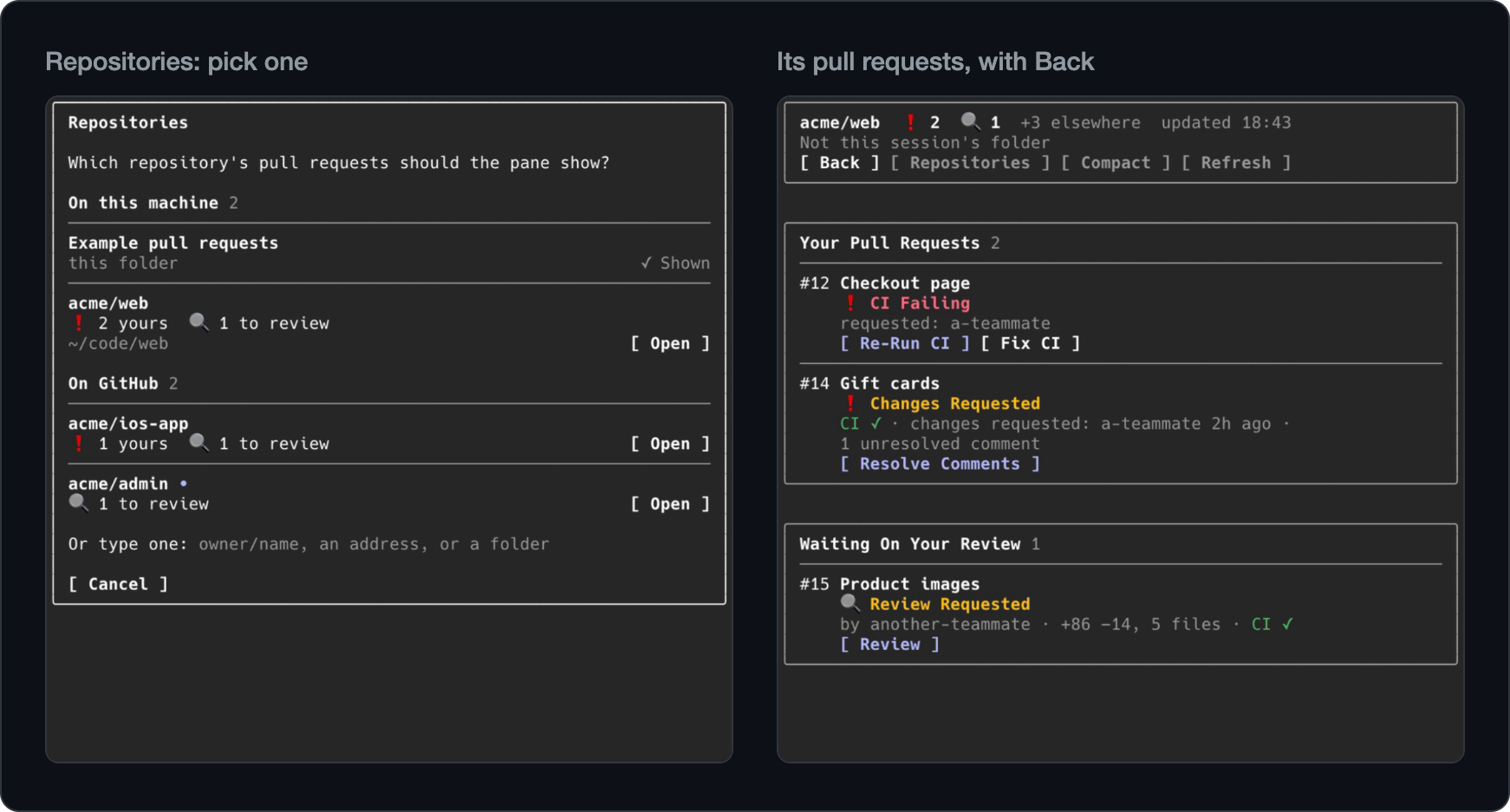Image resolution: width=1510 pixels, height=812 pixels.
Task: Go Back from acme/web pull requests
Action: (839, 163)
